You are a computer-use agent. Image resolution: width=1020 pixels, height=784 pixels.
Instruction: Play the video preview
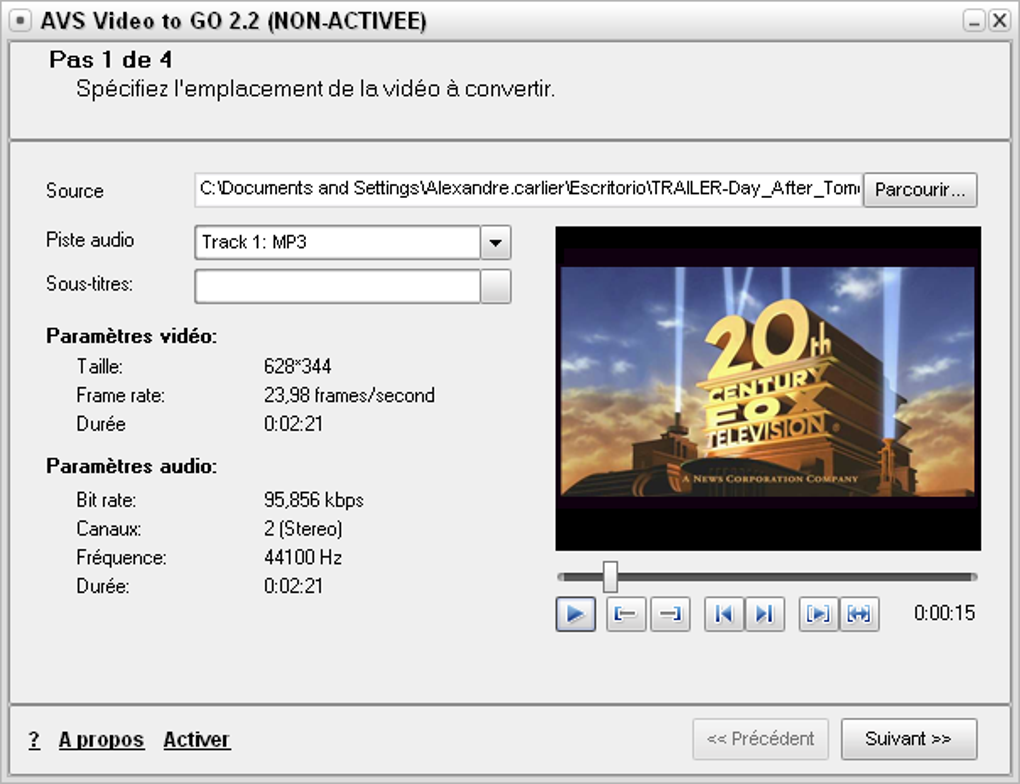[575, 614]
